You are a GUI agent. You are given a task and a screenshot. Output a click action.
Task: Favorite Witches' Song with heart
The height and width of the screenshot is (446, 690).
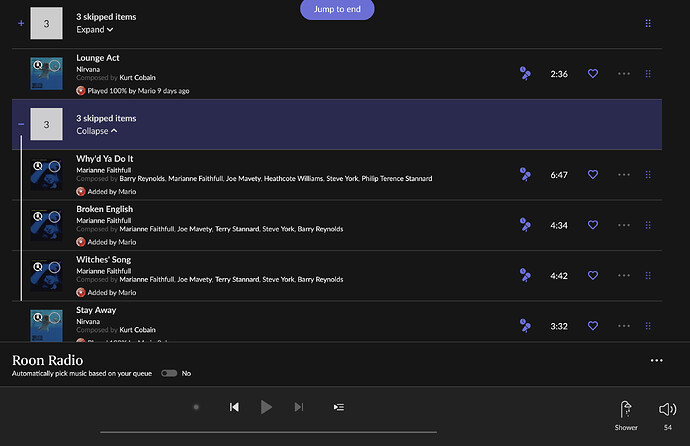point(593,275)
